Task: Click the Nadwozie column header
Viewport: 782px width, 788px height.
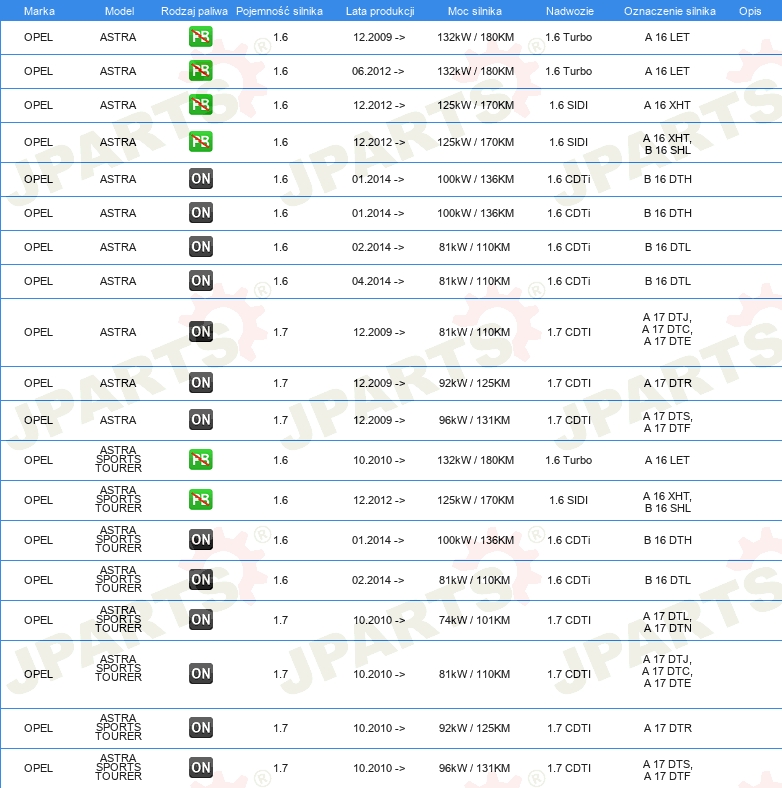Action: (570, 11)
